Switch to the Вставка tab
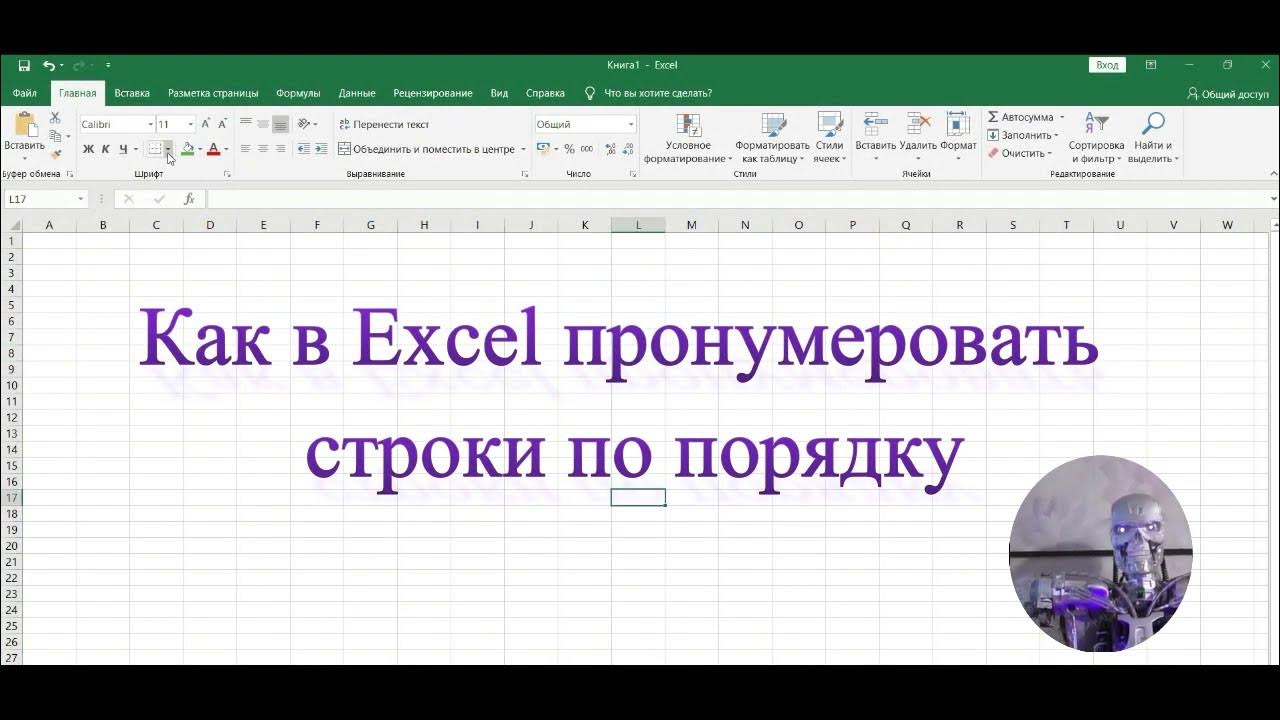The width and height of the screenshot is (1280, 720). pos(132,93)
